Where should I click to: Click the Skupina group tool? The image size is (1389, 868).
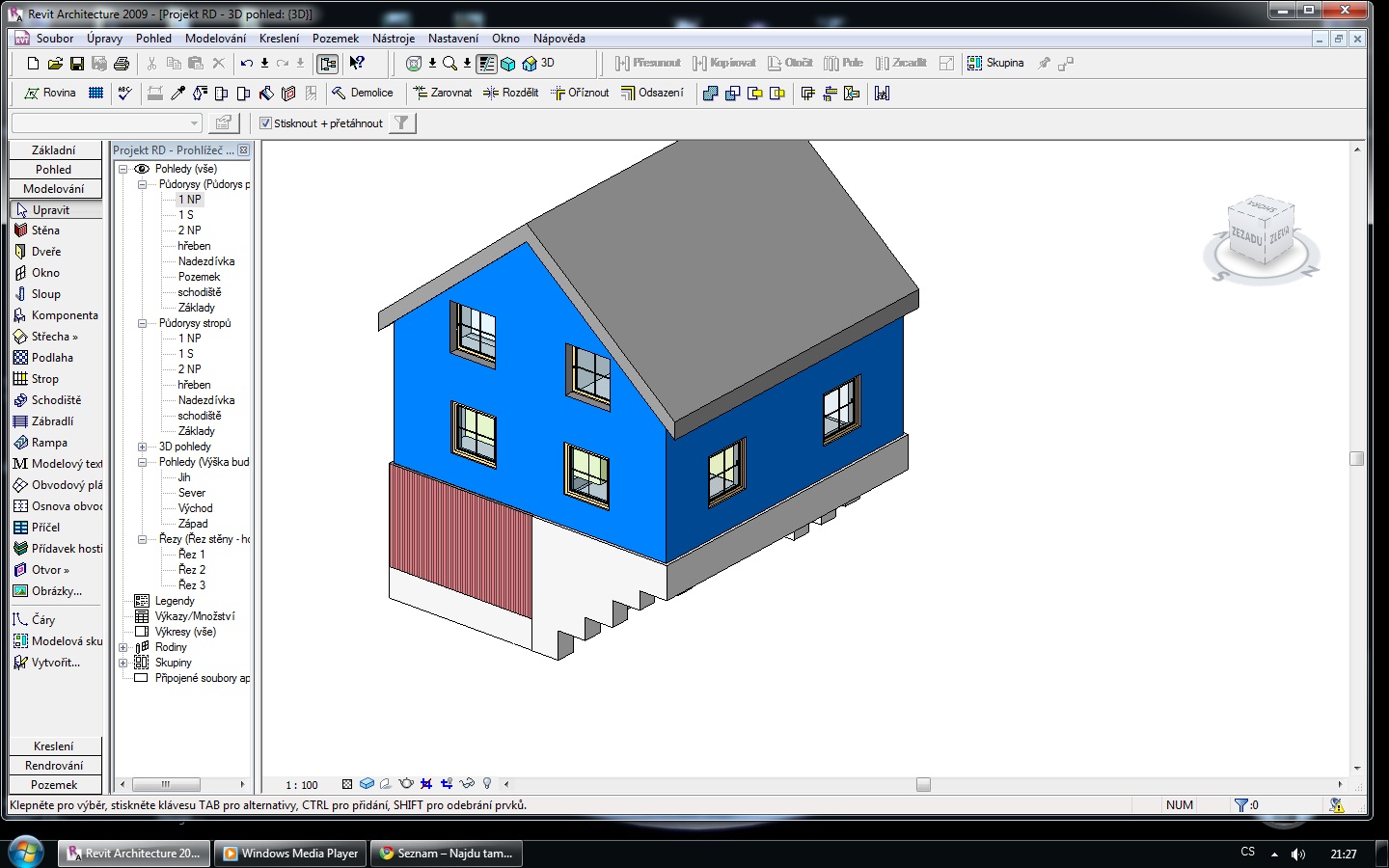tap(995, 64)
